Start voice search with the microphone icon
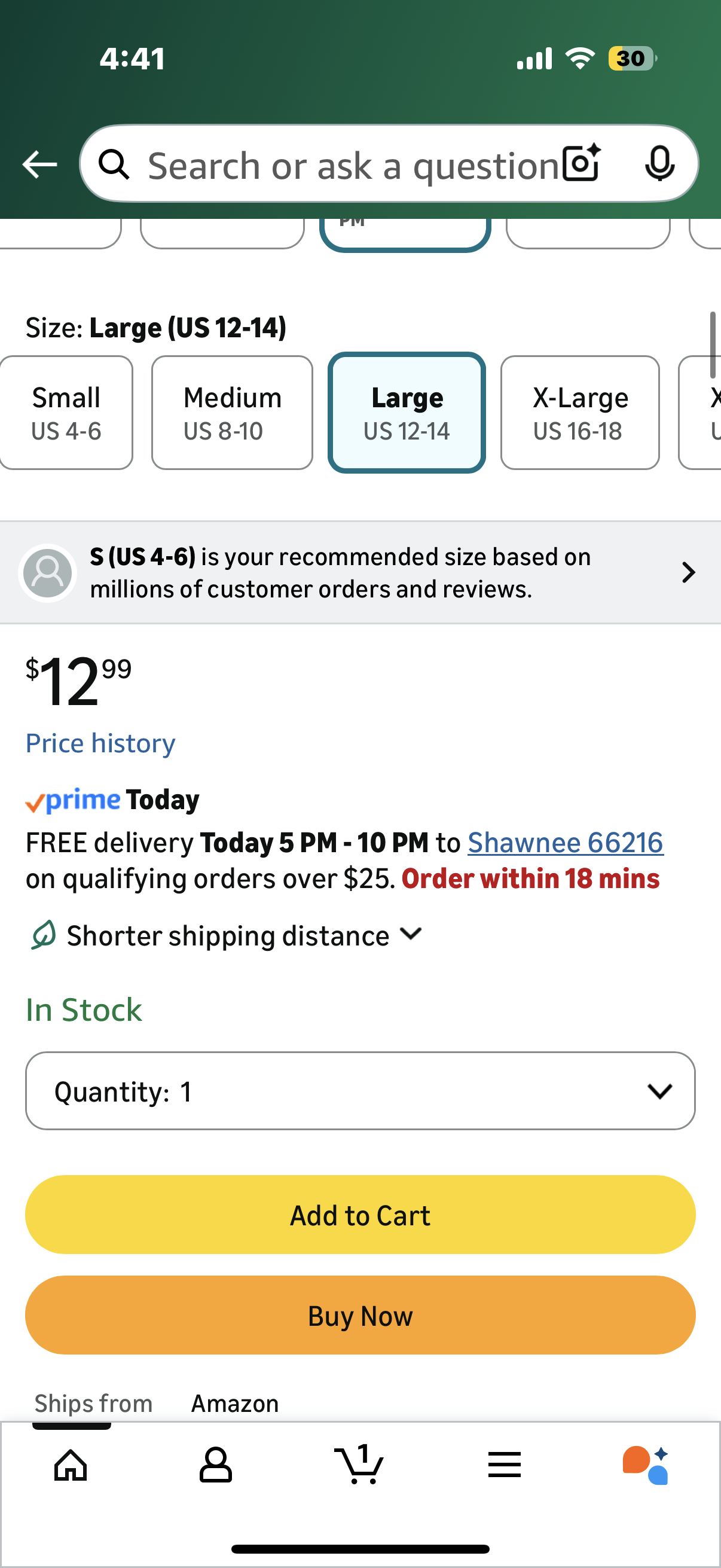The height and width of the screenshot is (1568, 721). coord(661,164)
